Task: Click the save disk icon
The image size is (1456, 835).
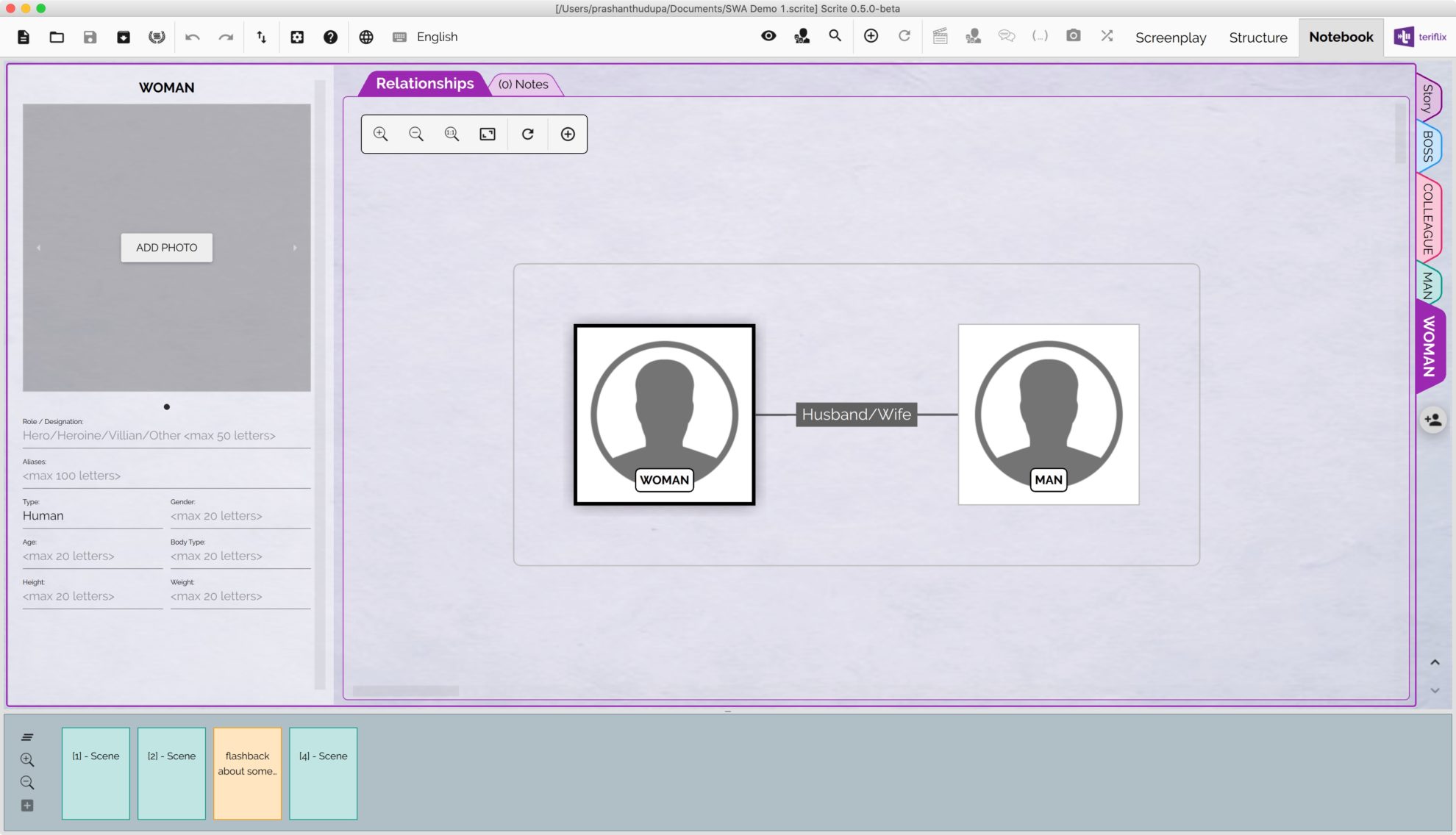Action: tap(90, 37)
